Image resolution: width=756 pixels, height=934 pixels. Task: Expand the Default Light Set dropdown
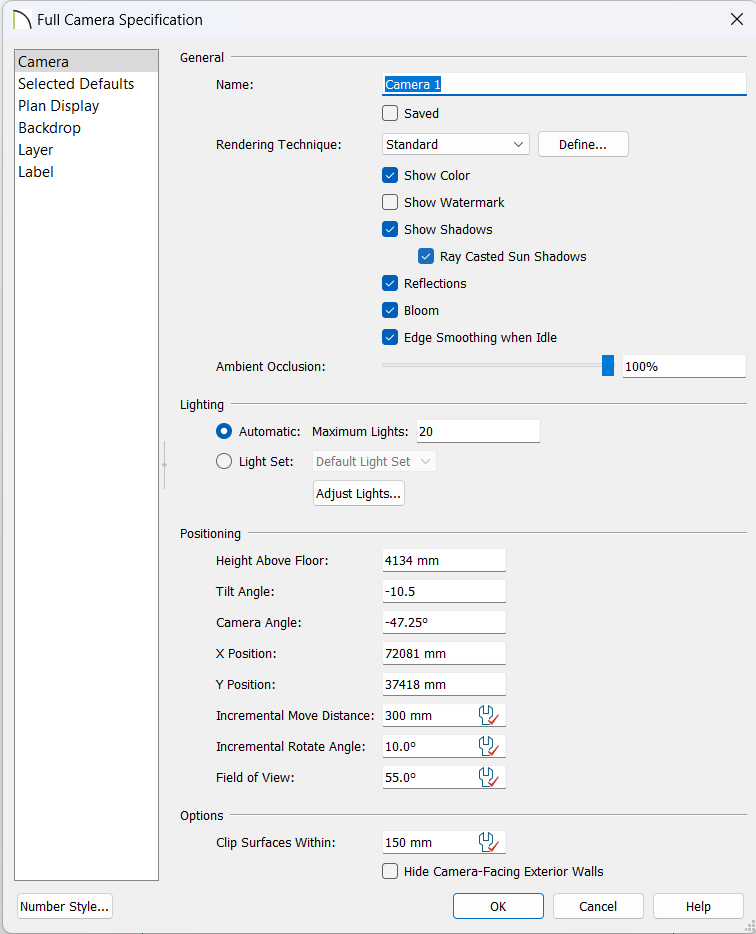pyautogui.click(x=374, y=462)
